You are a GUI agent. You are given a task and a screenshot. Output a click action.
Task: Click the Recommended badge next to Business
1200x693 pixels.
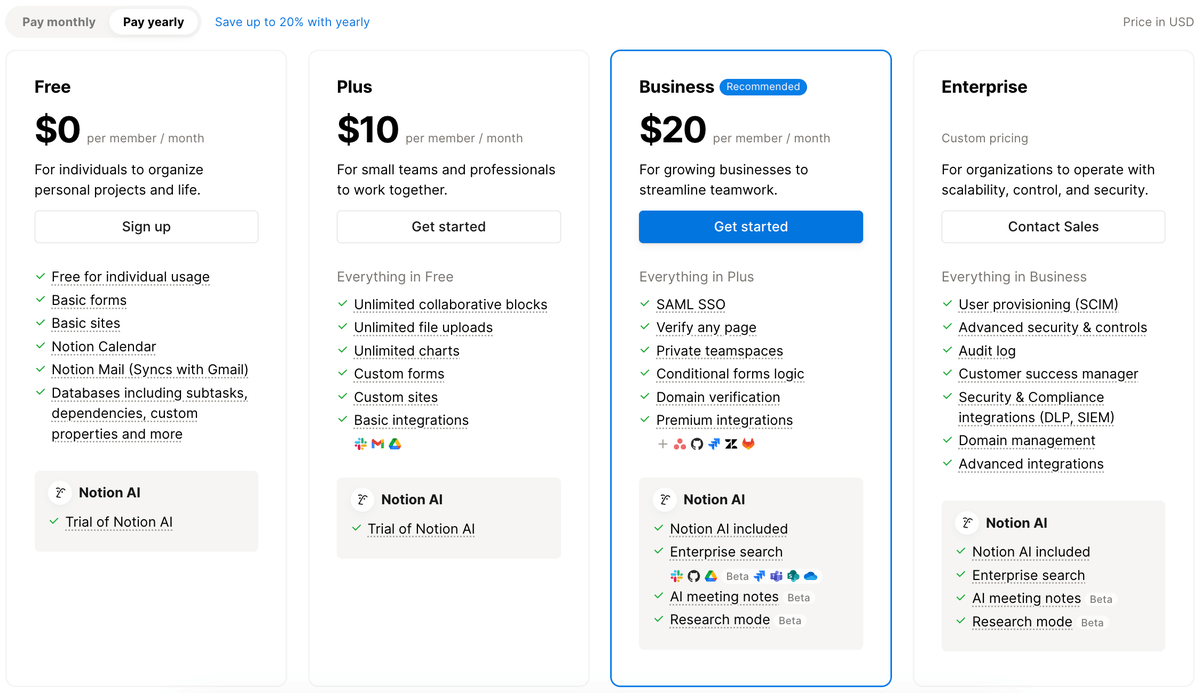click(763, 87)
